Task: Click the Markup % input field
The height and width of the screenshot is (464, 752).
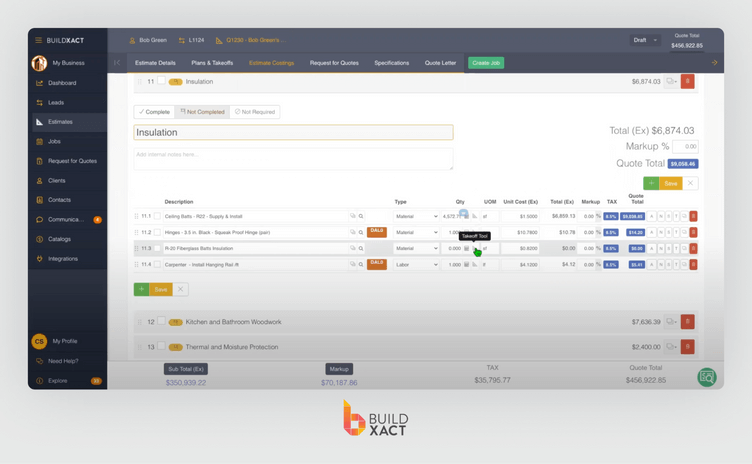Action: click(685, 146)
